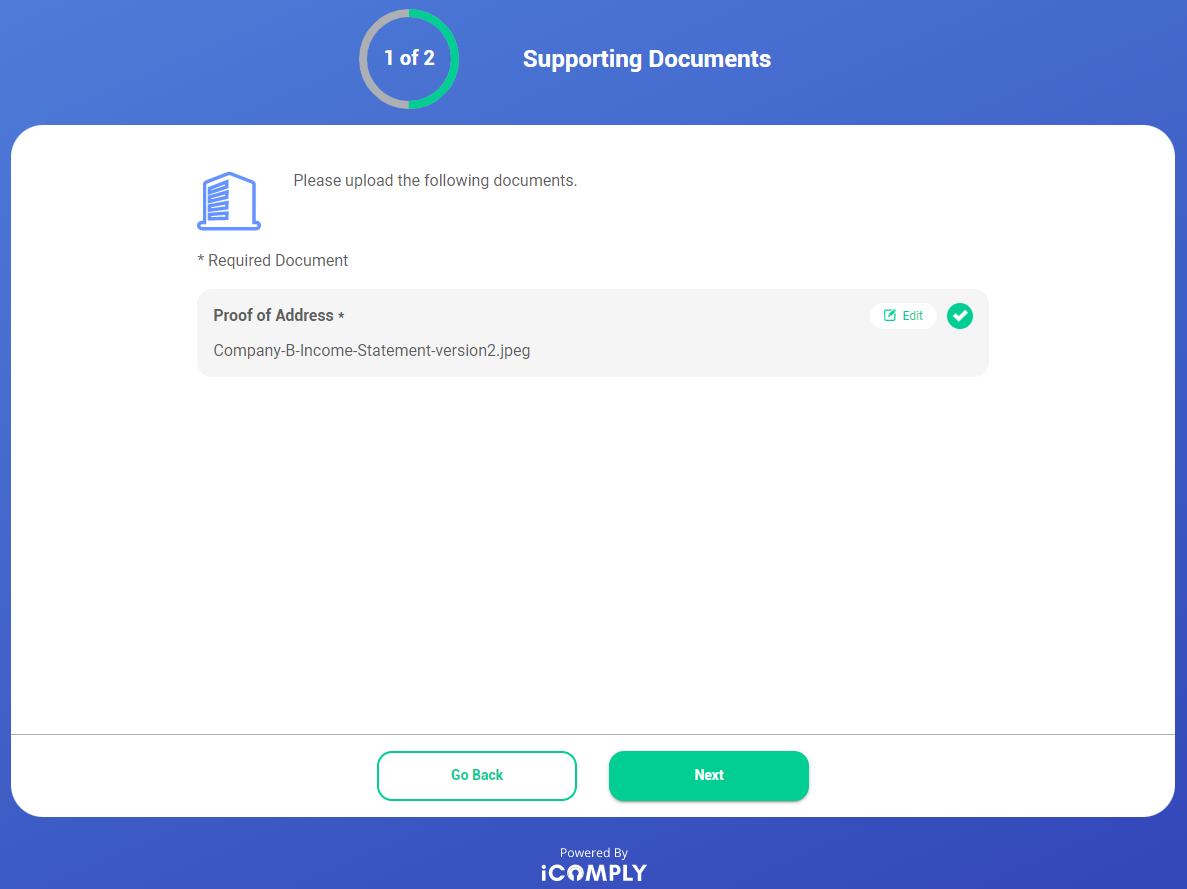The width and height of the screenshot is (1187, 889).
Task: Select the Company-B-Income-Statement-version2.jpeg file name
Action: pyautogui.click(x=372, y=351)
